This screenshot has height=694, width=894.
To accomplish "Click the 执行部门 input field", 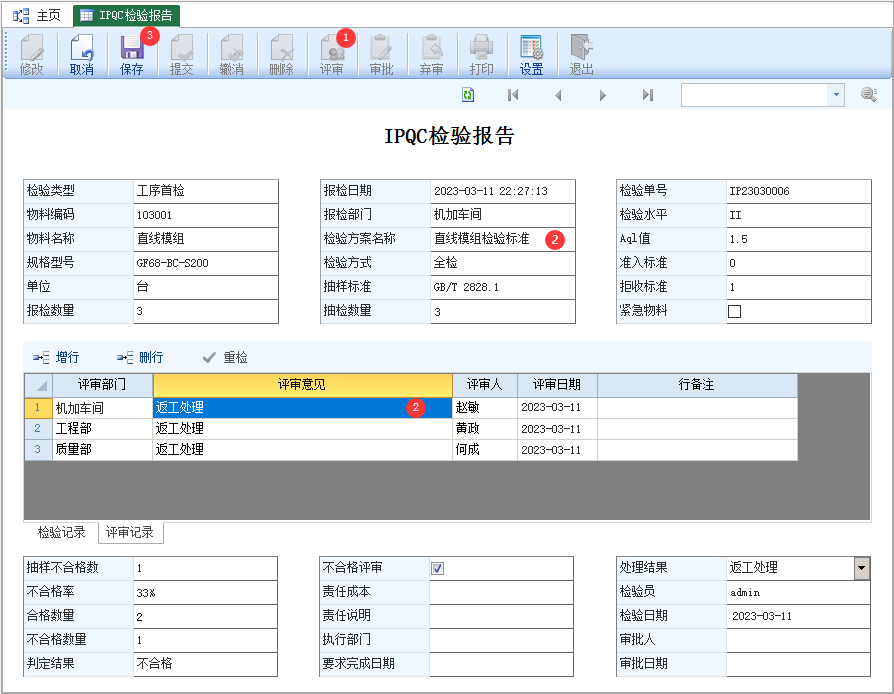I will 501,640.
